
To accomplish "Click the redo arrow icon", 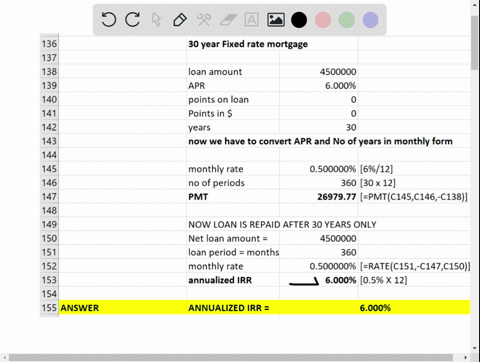I will tap(132, 19).
